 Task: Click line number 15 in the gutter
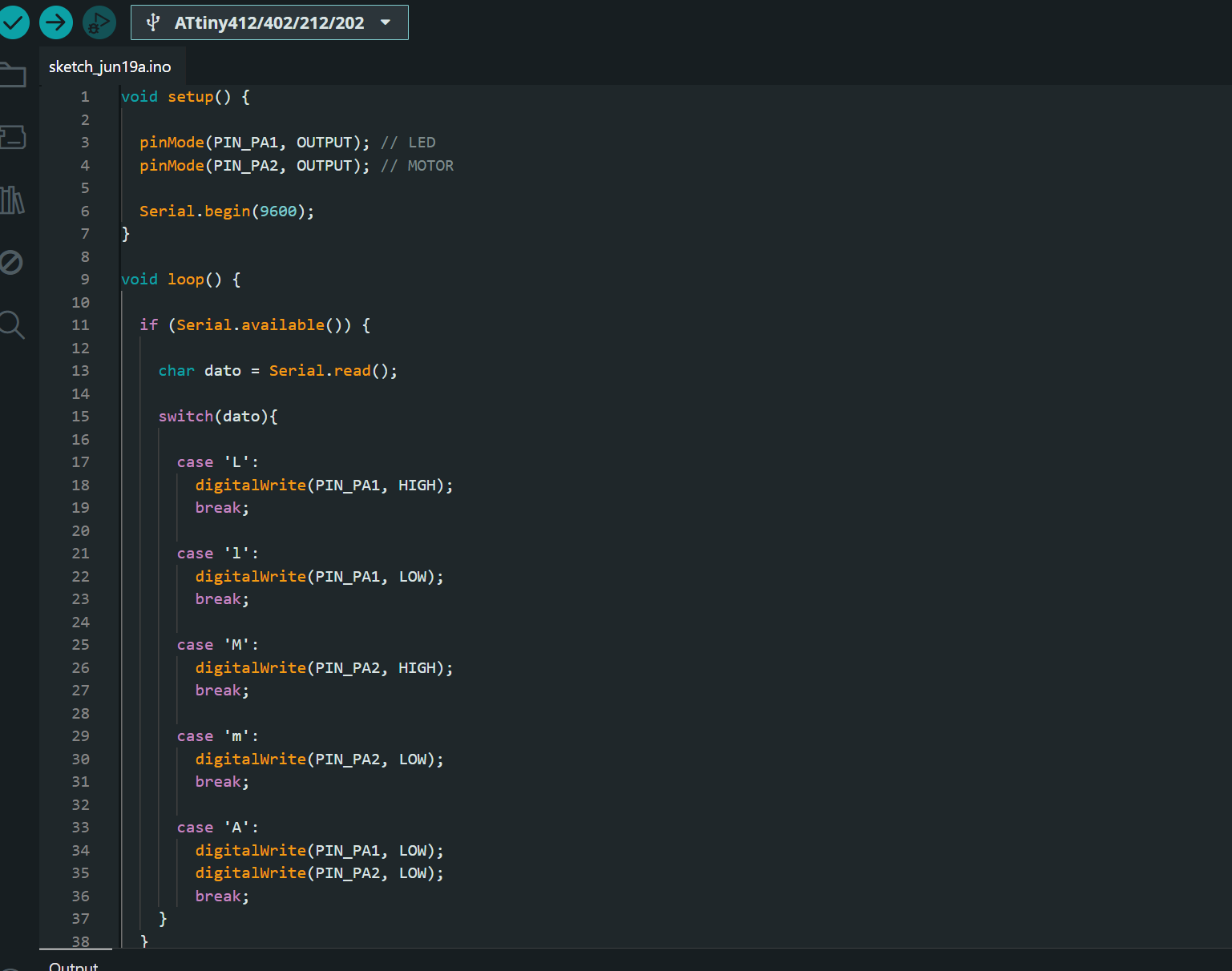coord(81,417)
